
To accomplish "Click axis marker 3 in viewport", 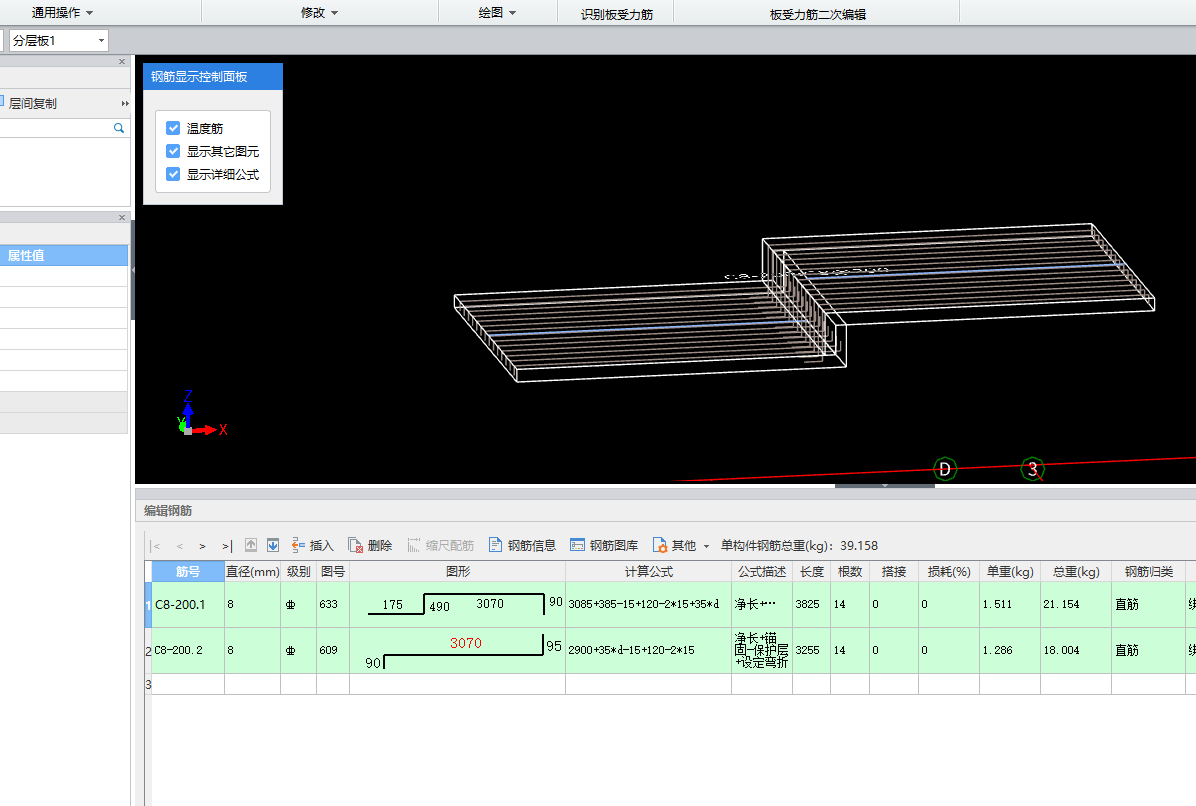I will [x=1032, y=469].
